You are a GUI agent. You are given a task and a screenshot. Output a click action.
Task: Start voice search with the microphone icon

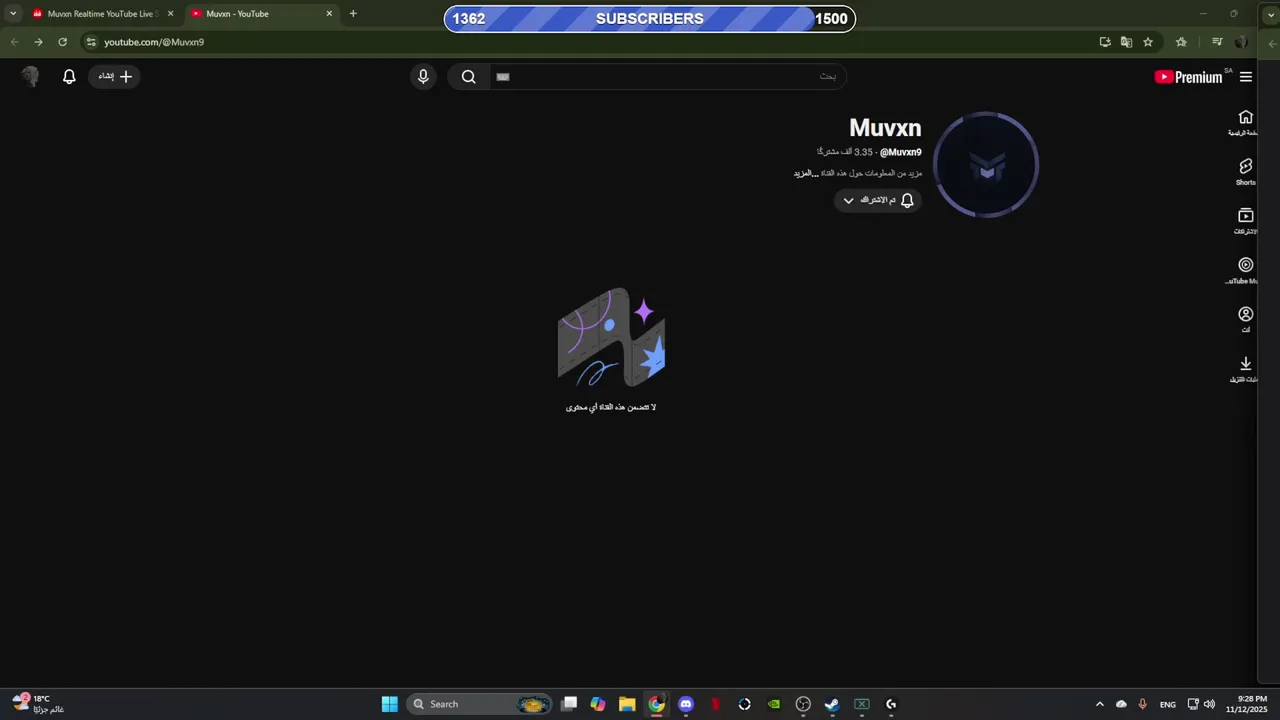point(423,76)
